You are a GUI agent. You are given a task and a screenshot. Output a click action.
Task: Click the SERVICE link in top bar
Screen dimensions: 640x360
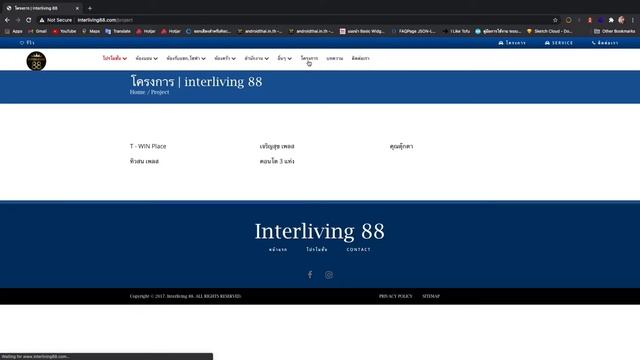pyautogui.click(x=559, y=43)
